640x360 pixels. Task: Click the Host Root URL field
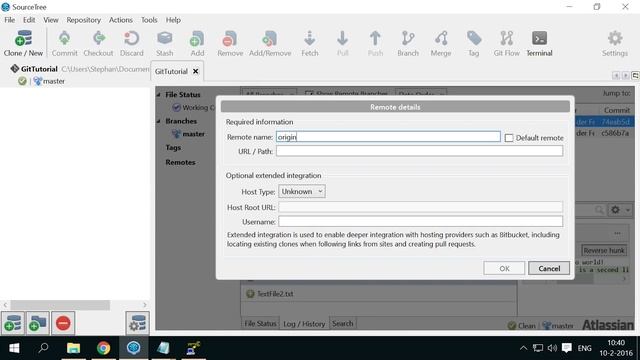click(x=420, y=207)
